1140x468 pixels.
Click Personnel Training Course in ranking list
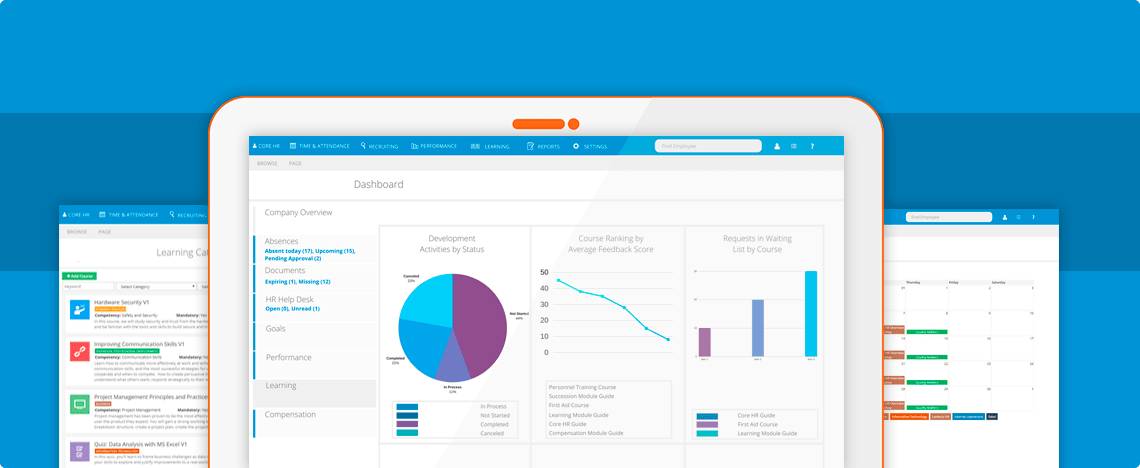(x=582, y=387)
